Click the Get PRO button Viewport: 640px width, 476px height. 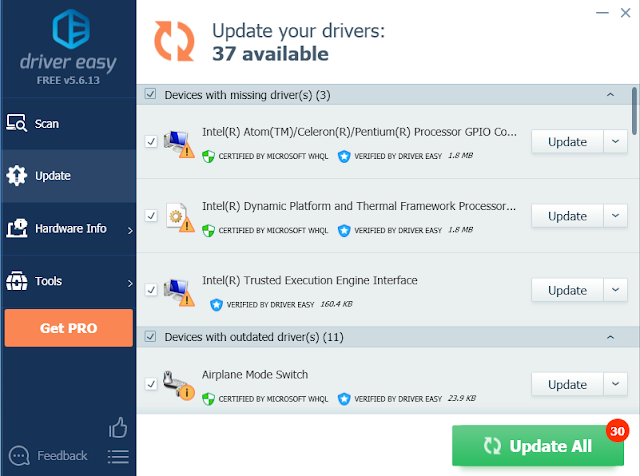coord(69,328)
